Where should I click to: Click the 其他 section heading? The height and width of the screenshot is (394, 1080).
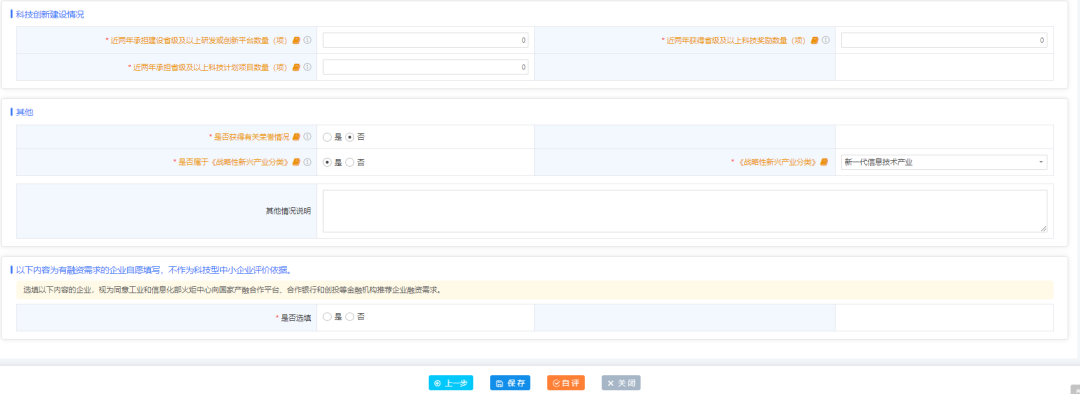[x=25, y=112]
